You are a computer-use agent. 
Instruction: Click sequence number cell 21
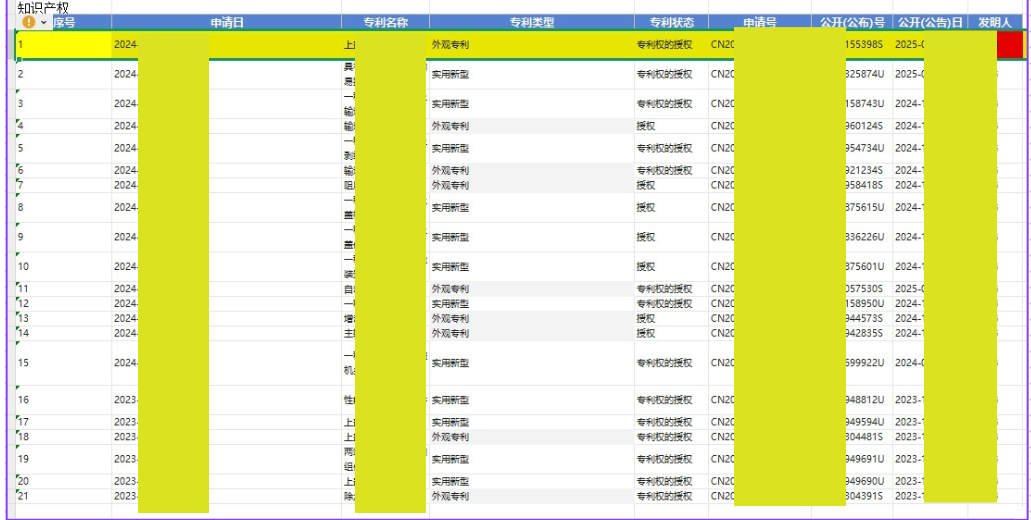[64, 496]
